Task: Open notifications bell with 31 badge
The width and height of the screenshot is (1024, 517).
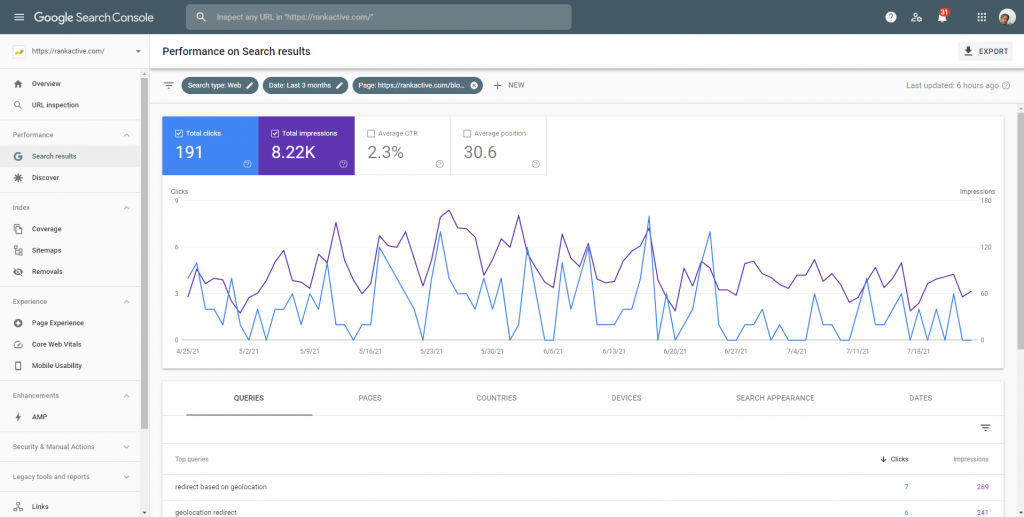Action: (x=942, y=17)
